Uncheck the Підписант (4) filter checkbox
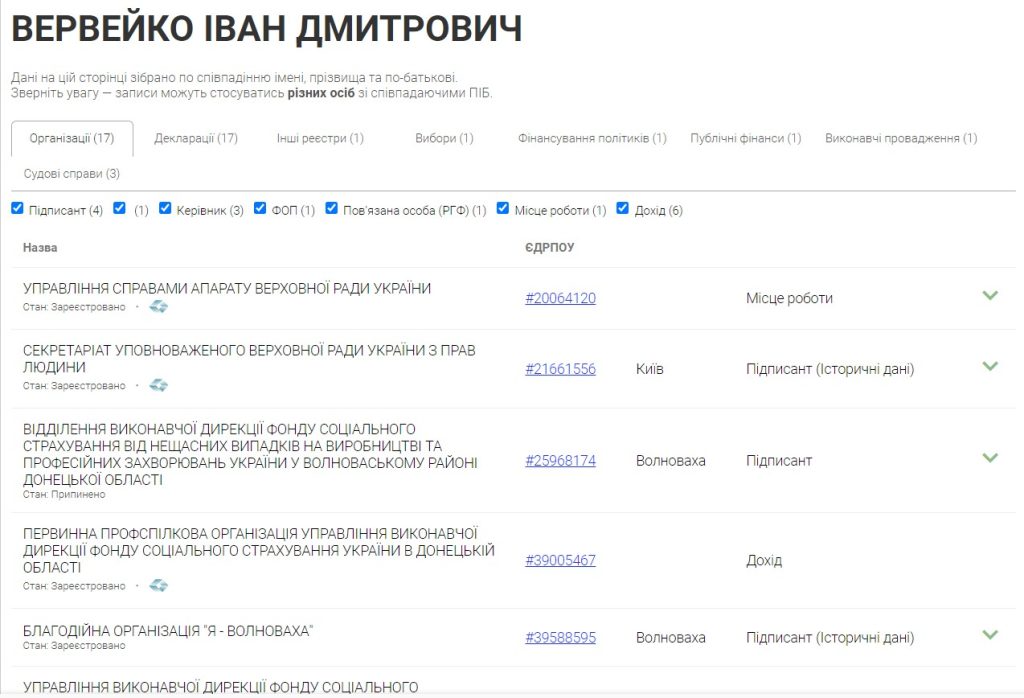This screenshot has height=698, width=1024. coord(17,209)
